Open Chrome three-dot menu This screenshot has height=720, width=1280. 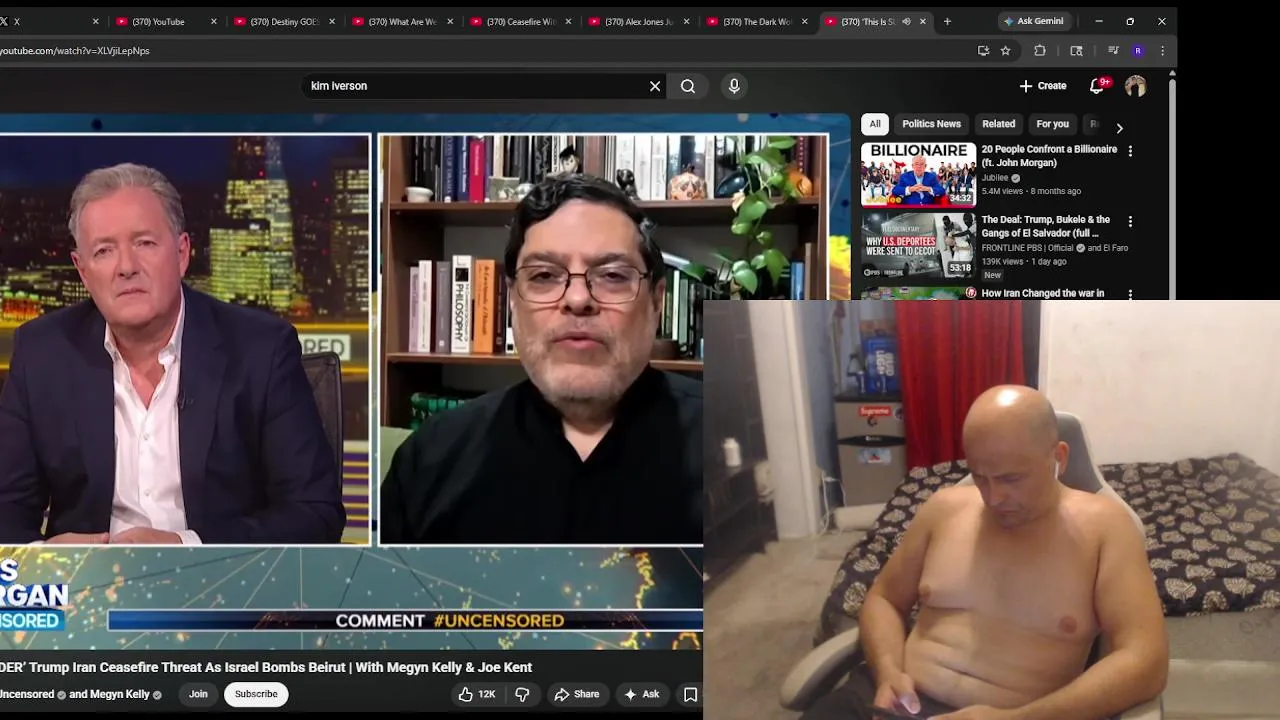tap(1162, 50)
